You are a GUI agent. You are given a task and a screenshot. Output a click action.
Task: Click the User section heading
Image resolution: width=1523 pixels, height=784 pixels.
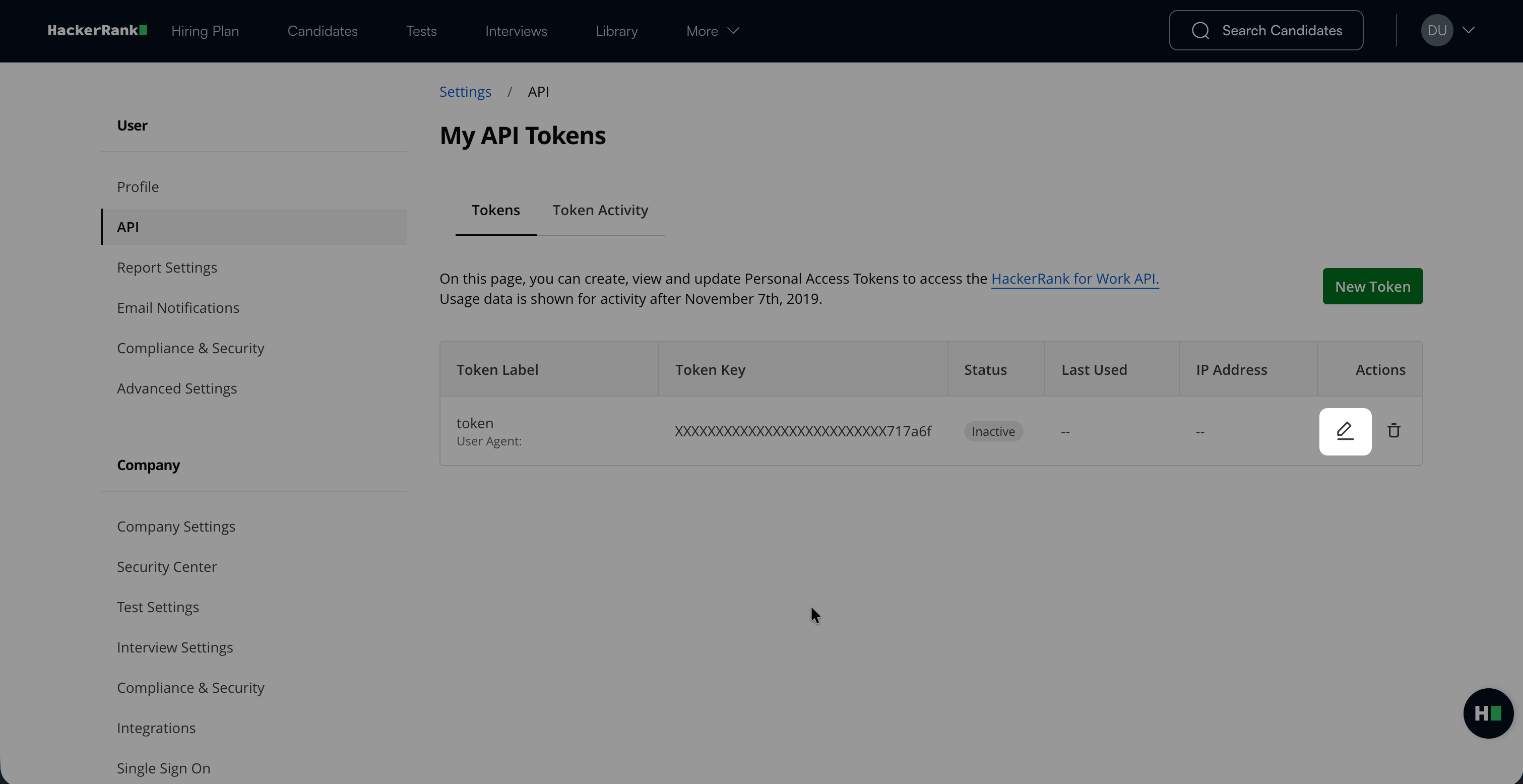coord(132,125)
